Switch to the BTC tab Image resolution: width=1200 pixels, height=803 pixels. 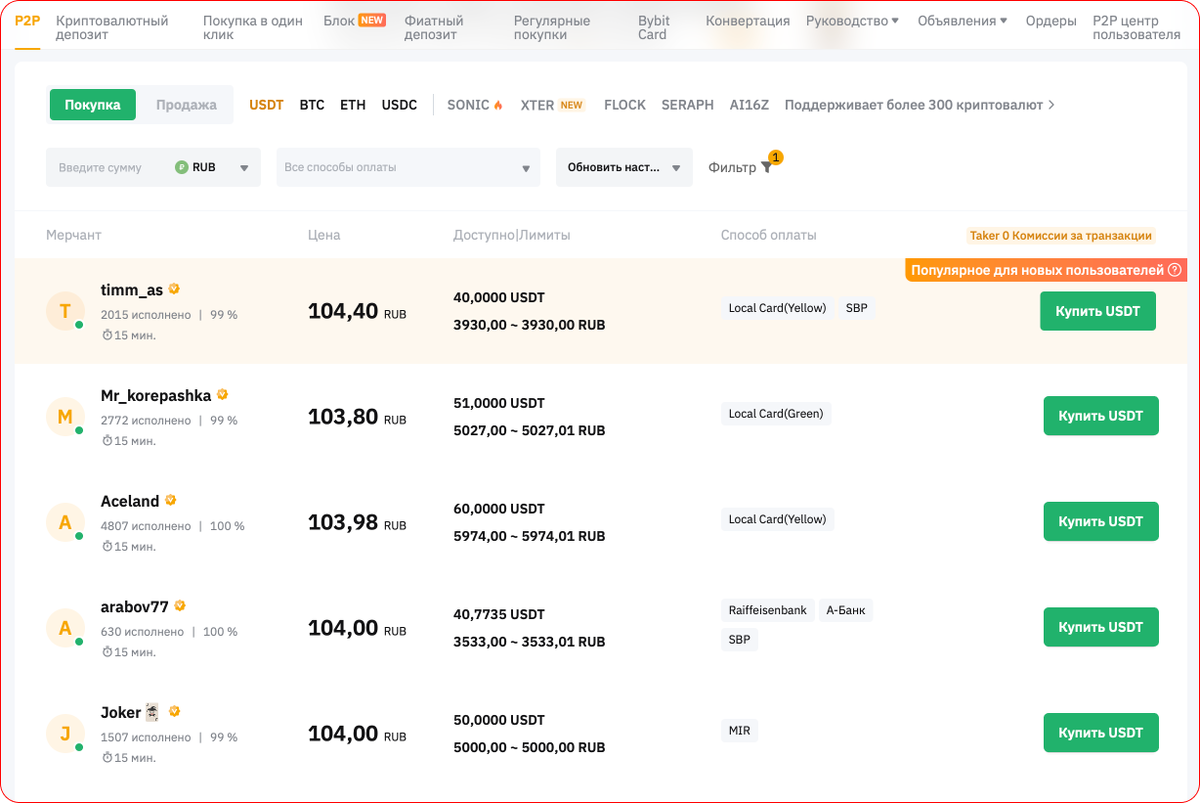click(311, 104)
